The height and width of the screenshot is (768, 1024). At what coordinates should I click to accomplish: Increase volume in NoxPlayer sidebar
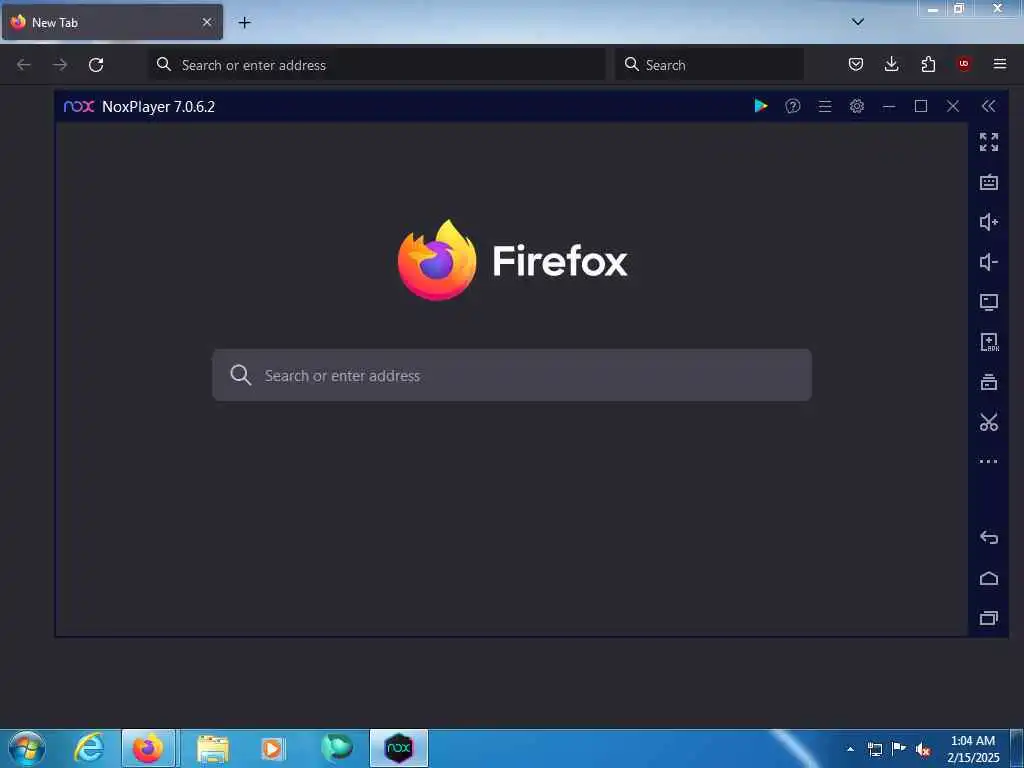coord(989,222)
